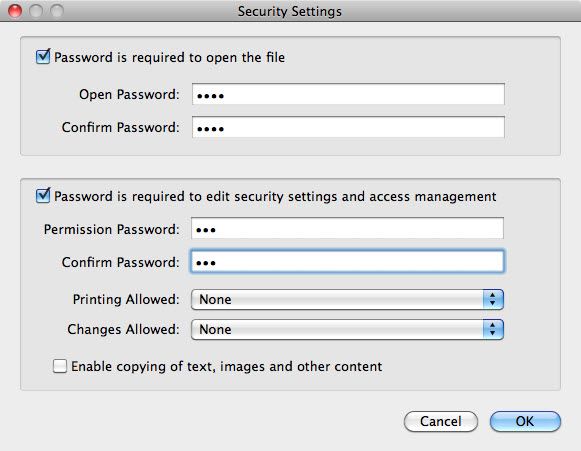Click the disabled yellow minimize button
The width and height of the screenshot is (581, 451).
[36, 11]
